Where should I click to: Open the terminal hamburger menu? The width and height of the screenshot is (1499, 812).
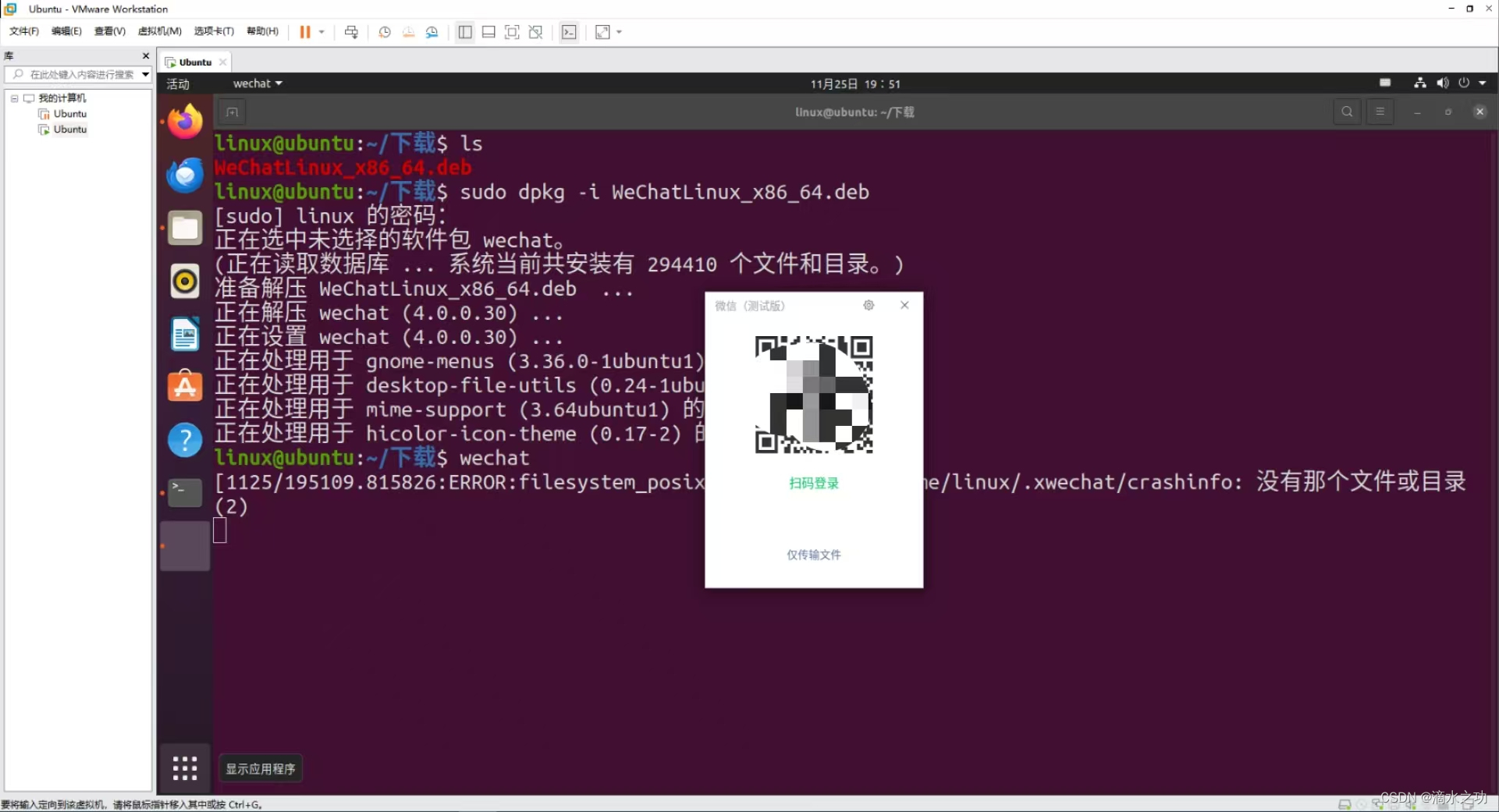click(x=1380, y=112)
